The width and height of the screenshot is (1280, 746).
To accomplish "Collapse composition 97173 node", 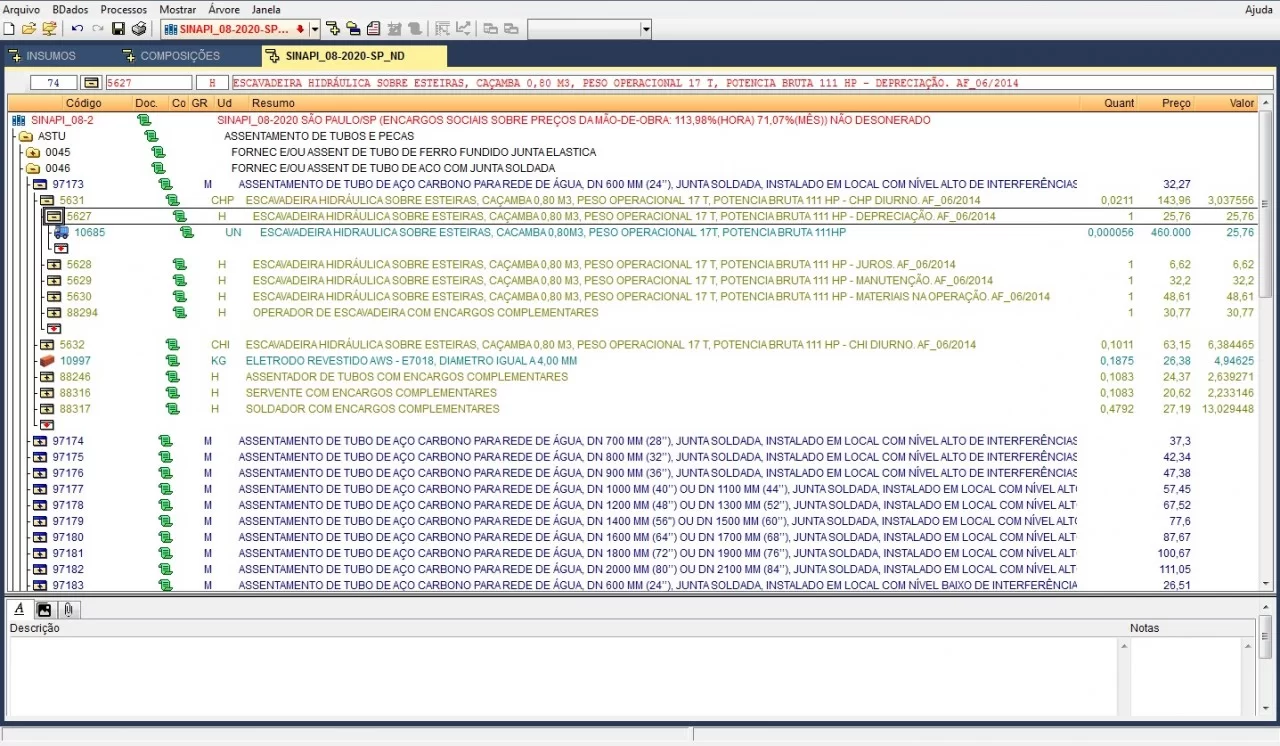I will tap(40, 184).
